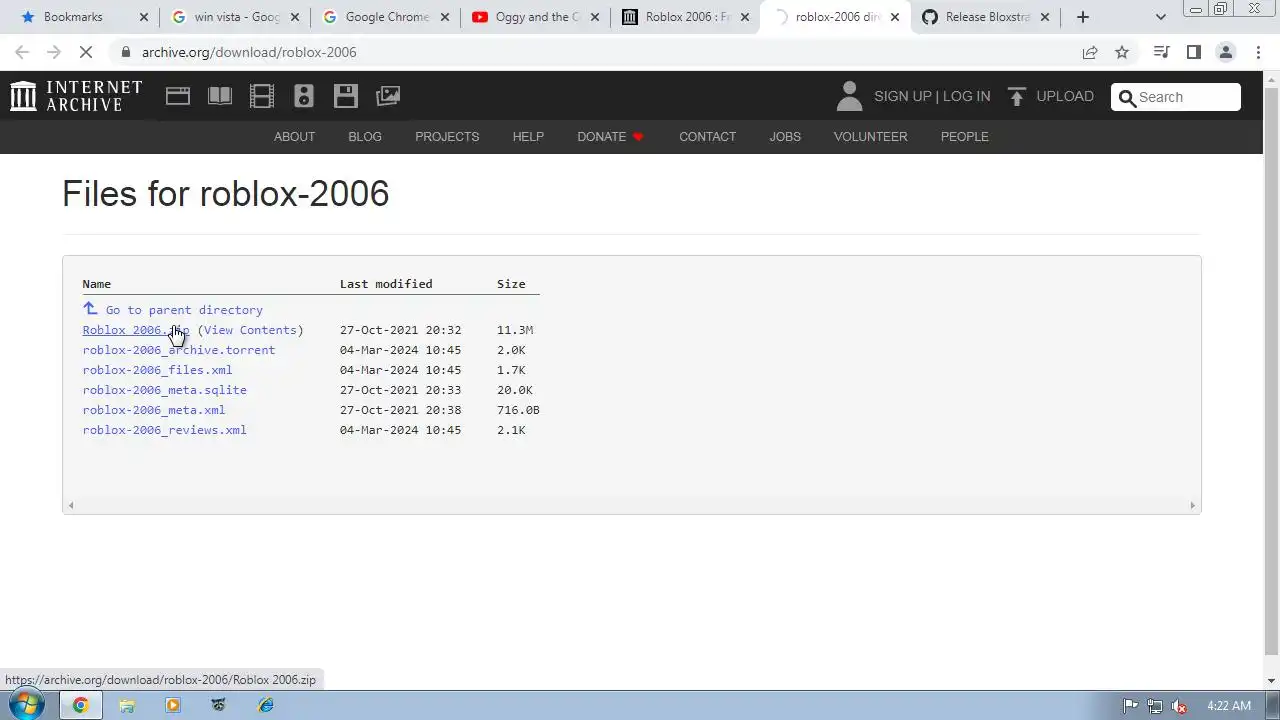
Task: Open the Video film strip icon
Action: (262, 96)
